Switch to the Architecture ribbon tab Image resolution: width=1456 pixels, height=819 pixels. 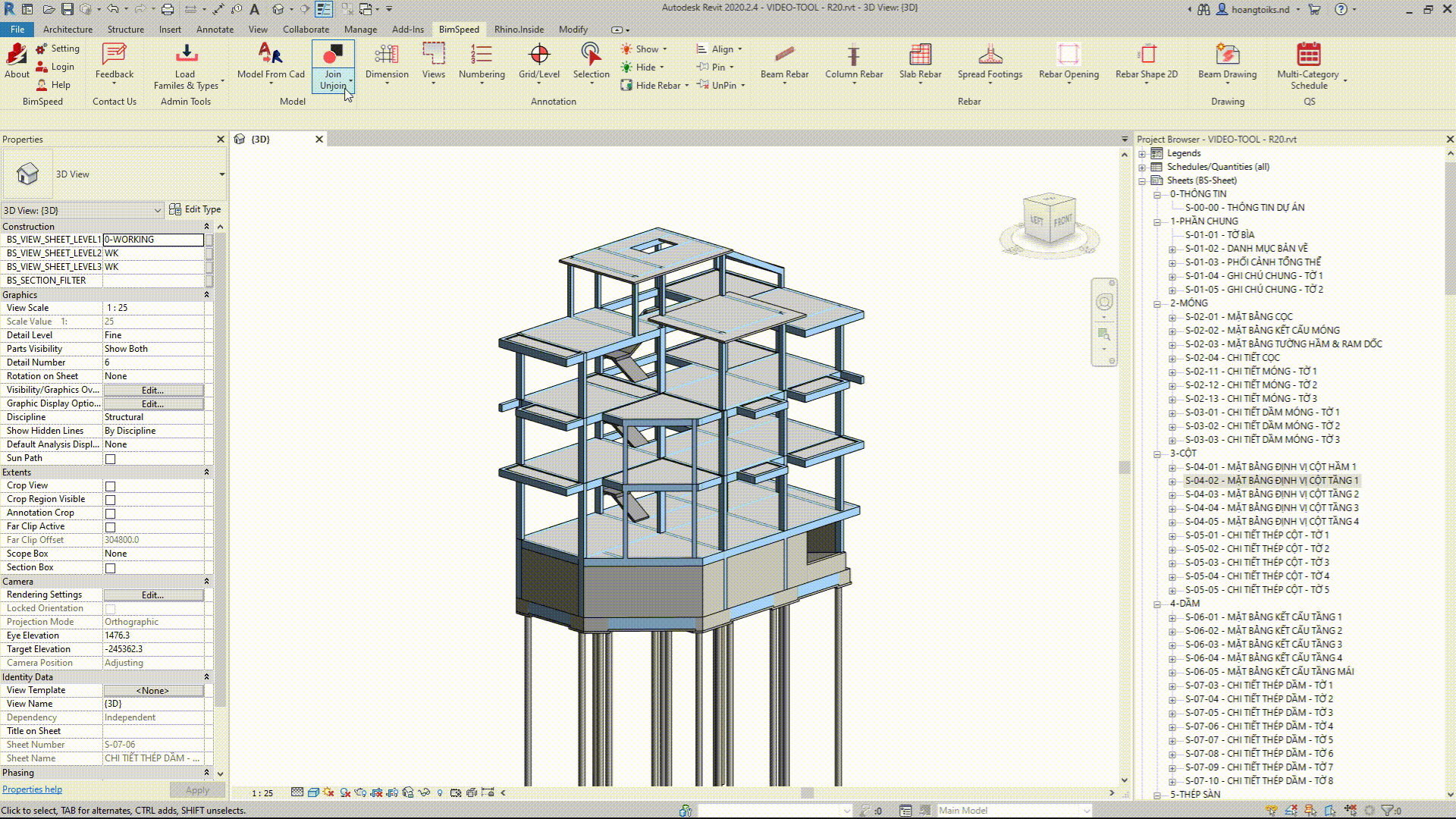point(67,30)
